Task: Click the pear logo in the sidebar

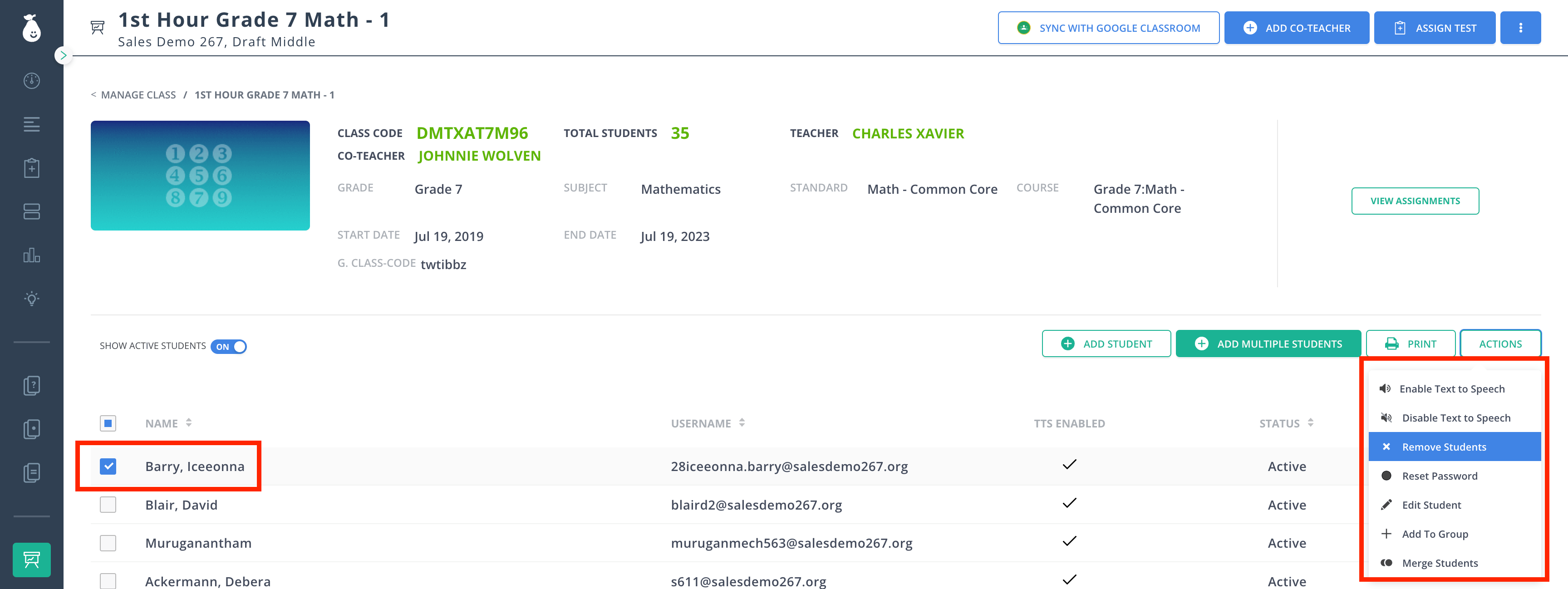Action: [x=32, y=27]
